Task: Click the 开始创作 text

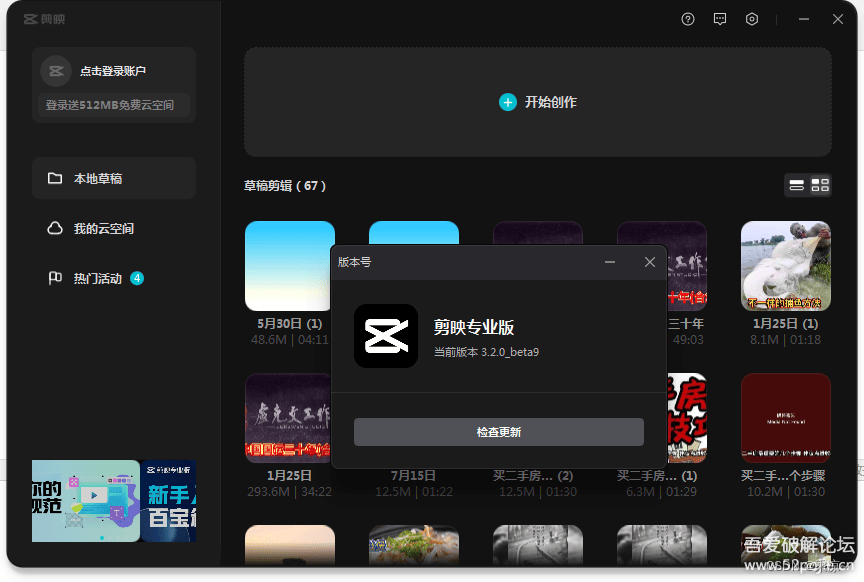Action: click(x=550, y=102)
